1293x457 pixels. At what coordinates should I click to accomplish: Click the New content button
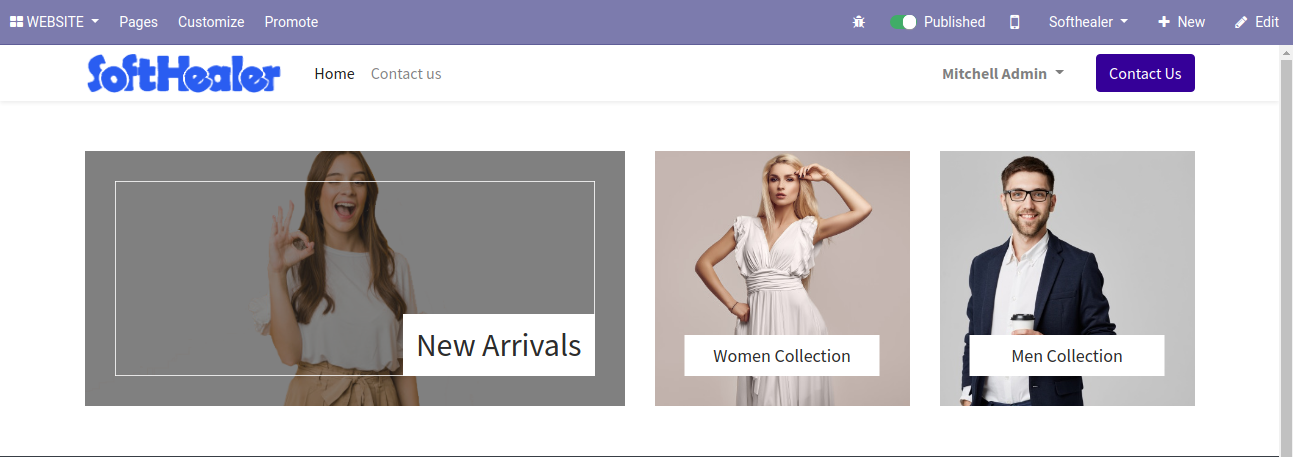[1181, 22]
